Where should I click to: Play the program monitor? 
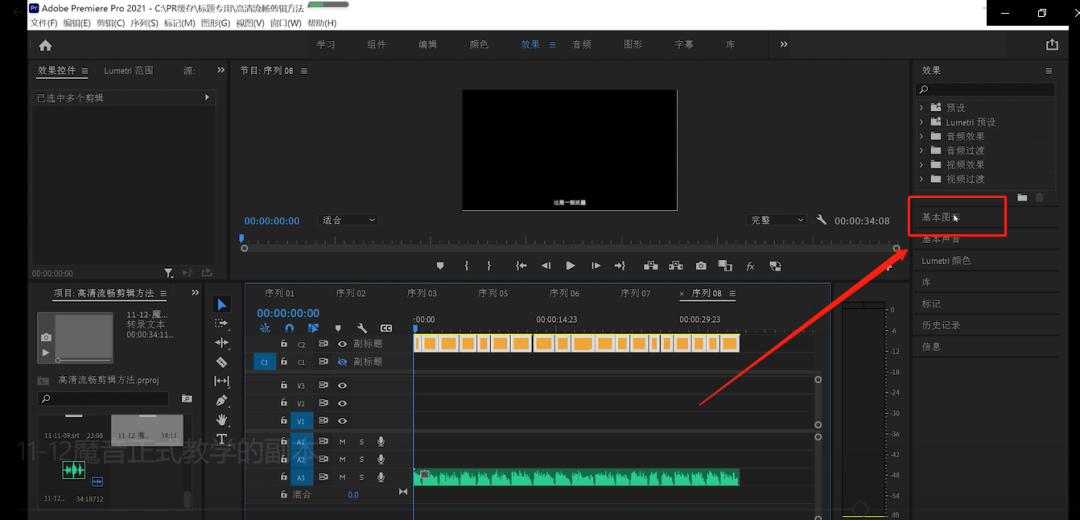[x=570, y=266]
